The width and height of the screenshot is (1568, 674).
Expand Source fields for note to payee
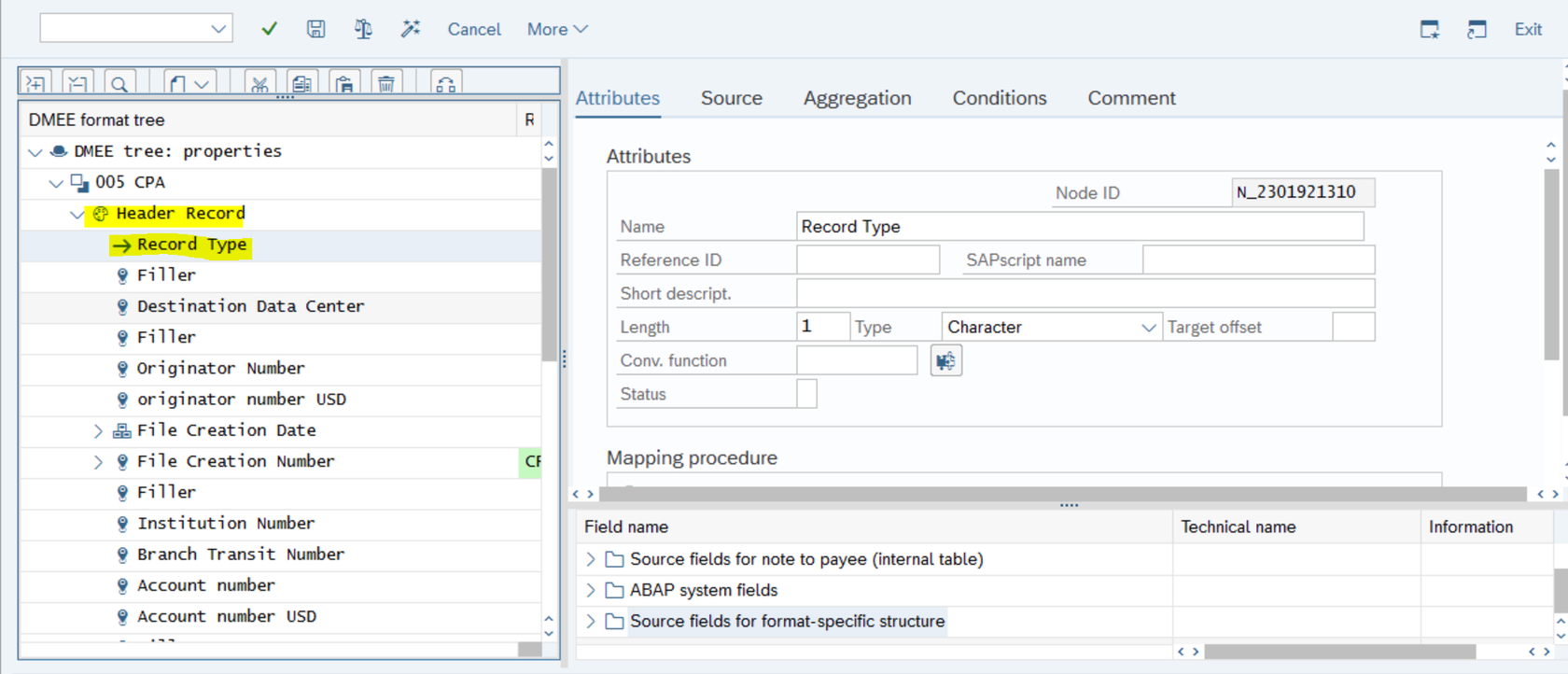590,559
